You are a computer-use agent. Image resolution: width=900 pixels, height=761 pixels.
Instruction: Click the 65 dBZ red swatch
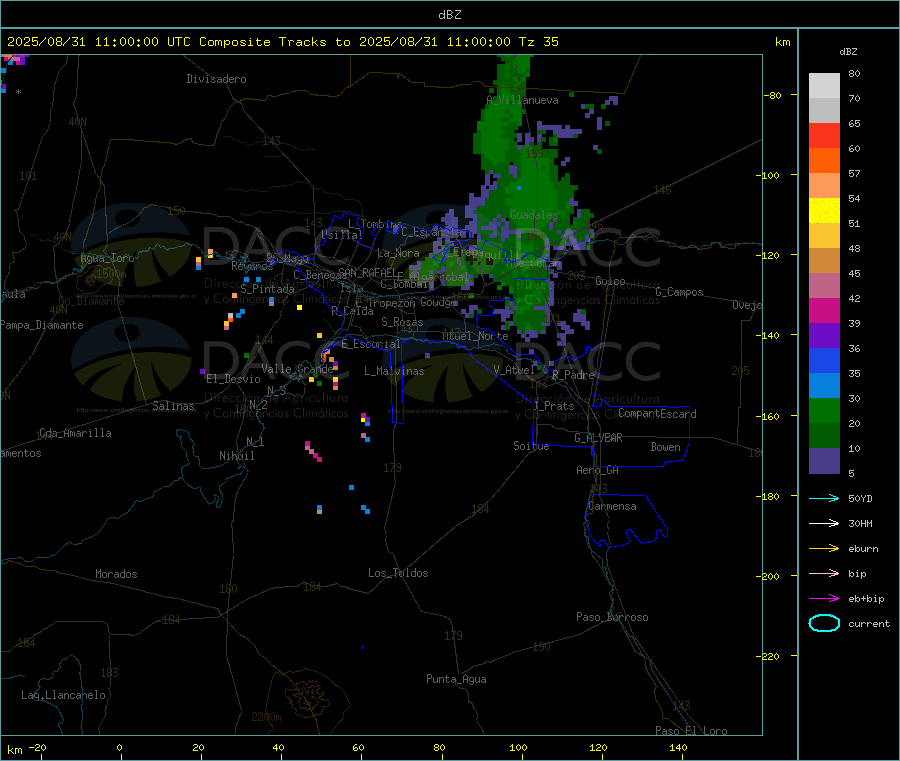[824, 135]
